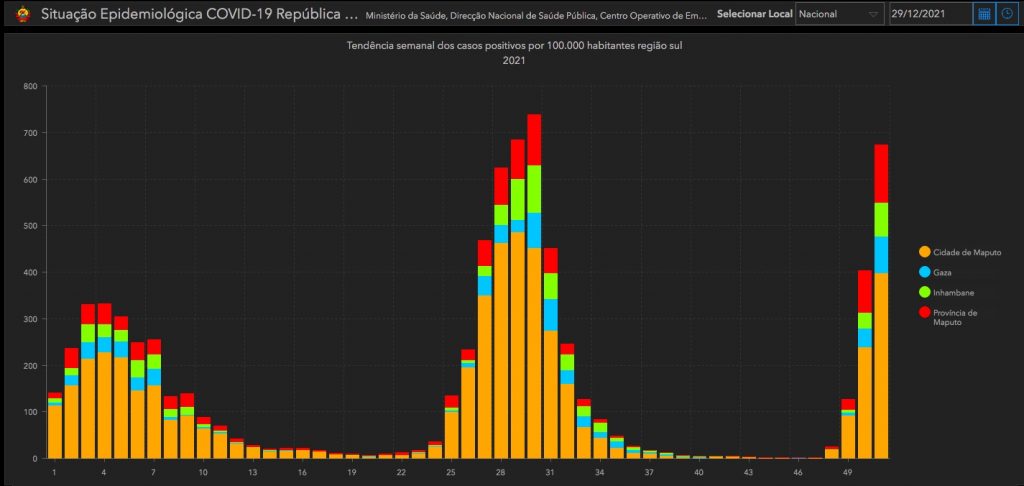This screenshot has height=486, width=1024.
Task: Click the bar for week 25
Action: (451, 432)
